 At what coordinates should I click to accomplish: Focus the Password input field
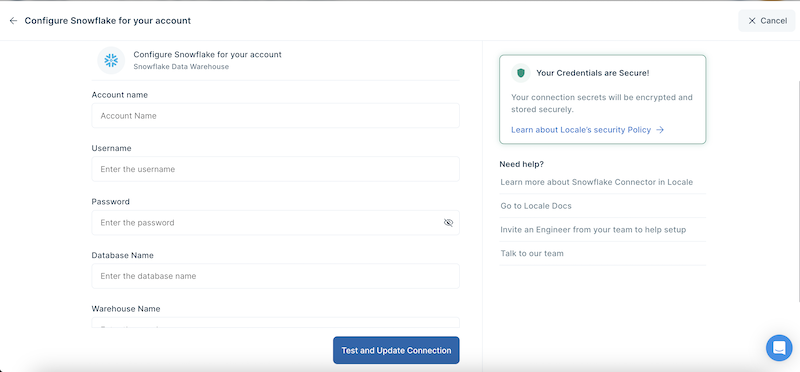pos(276,222)
